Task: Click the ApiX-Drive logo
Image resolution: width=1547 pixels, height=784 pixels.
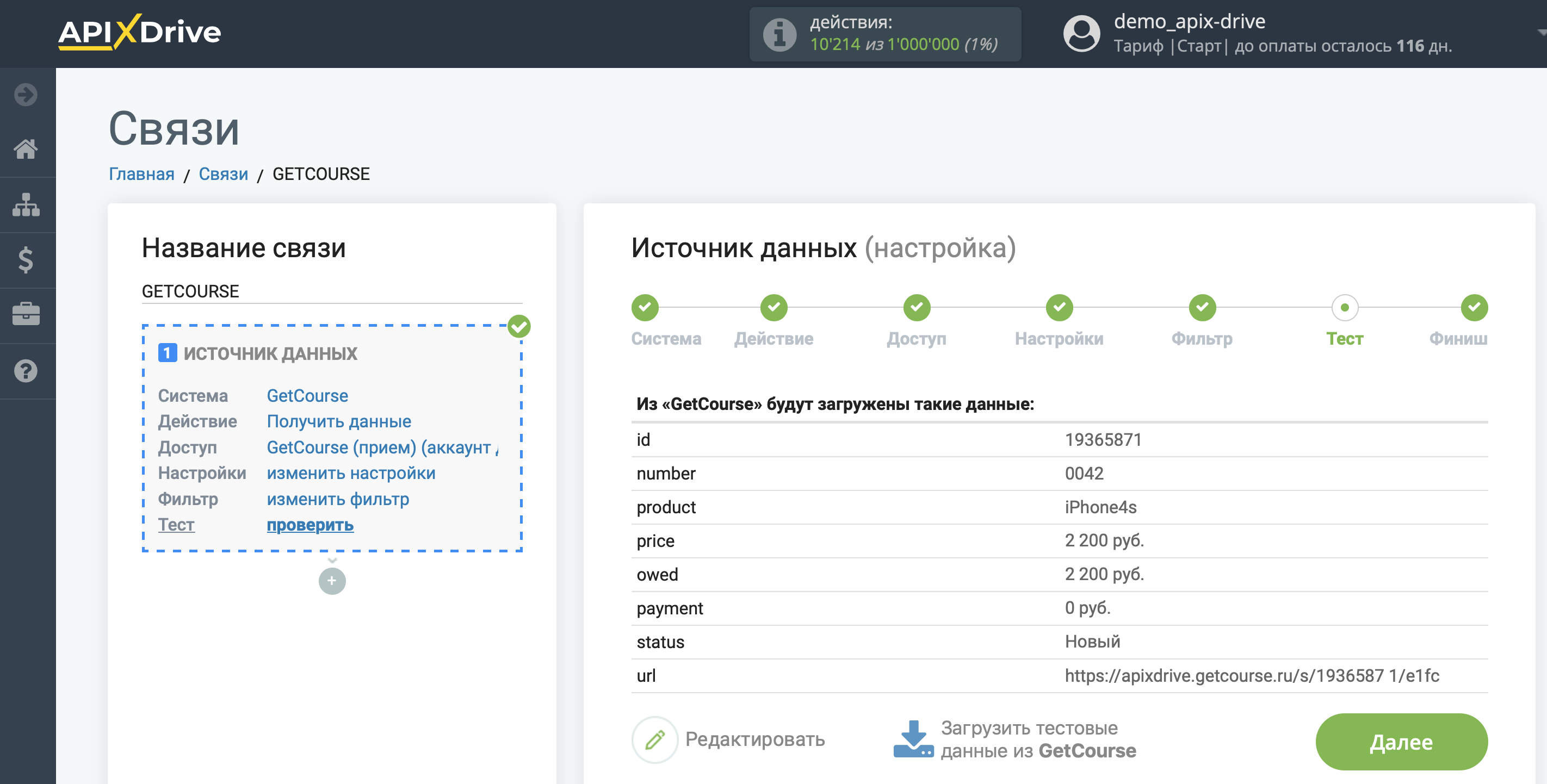Action: 139,32
